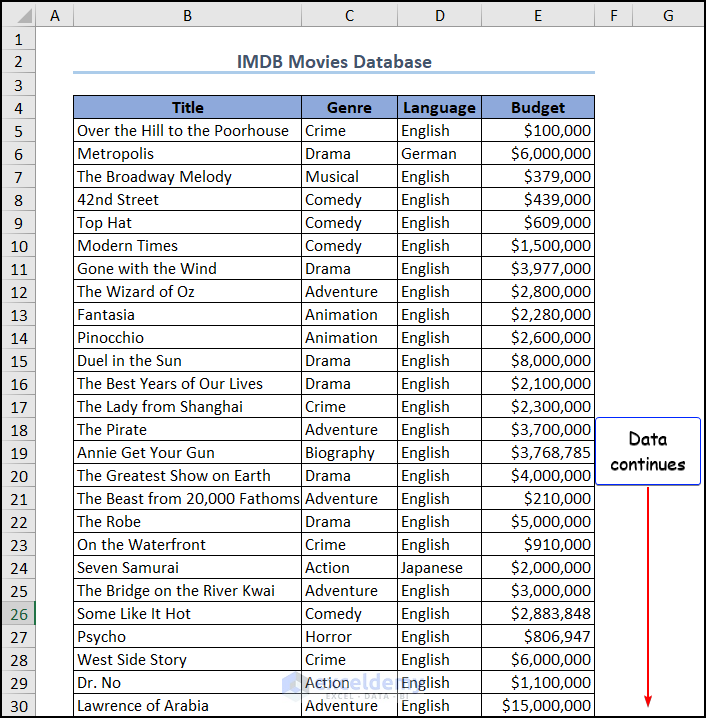
Task: Select 'On the Waterfront' cell
Action: [187, 544]
